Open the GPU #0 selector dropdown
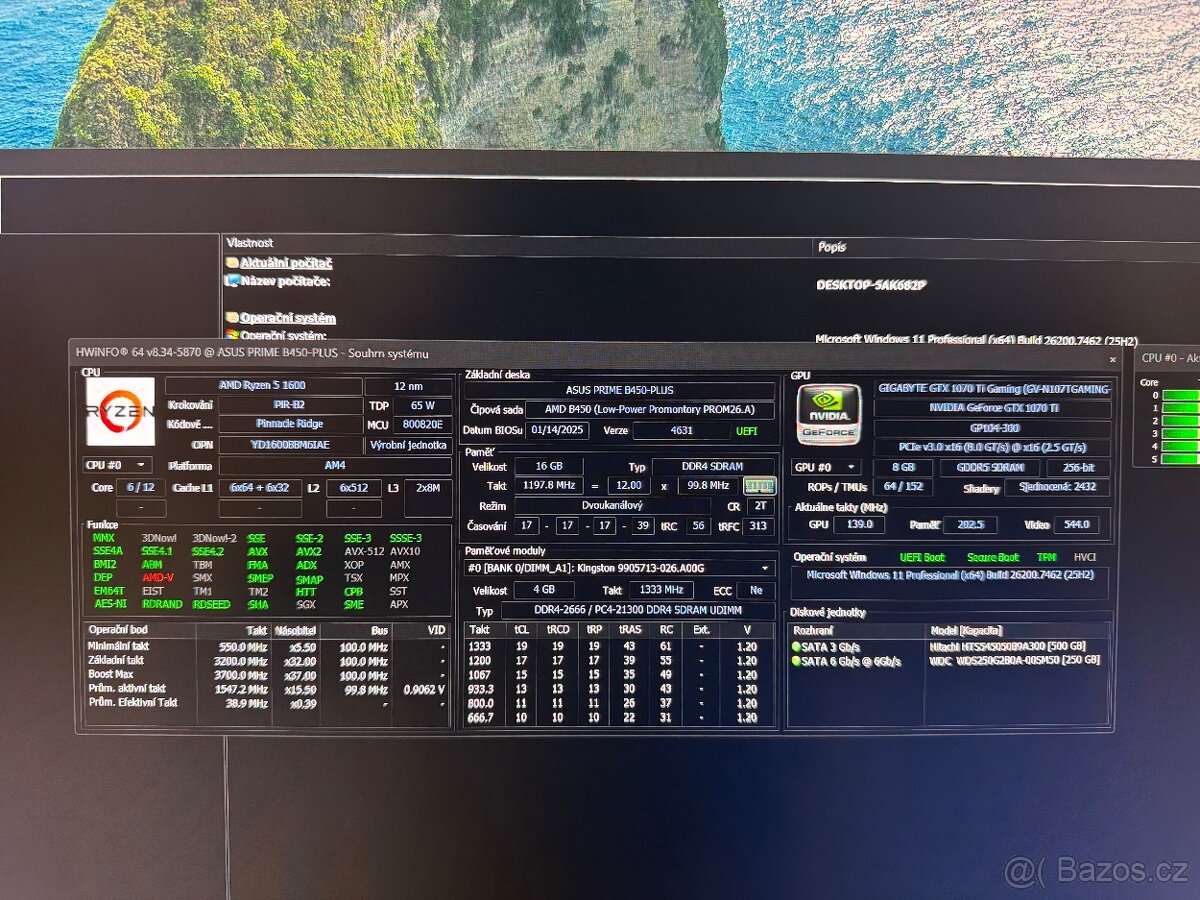This screenshot has width=1200, height=900. pos(826,467)
